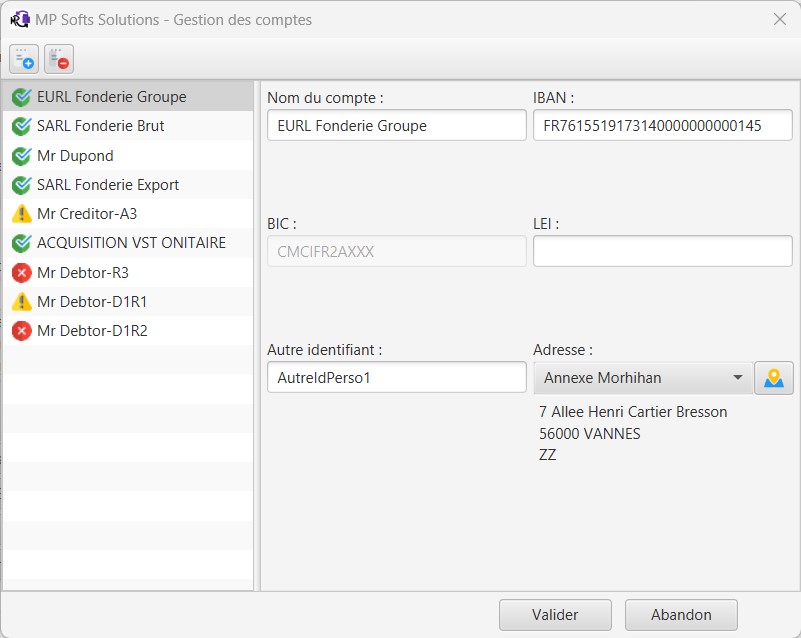This screenshot has height=638, width=801.
Task: Click the empty LEI input field
Action: click(663, 251)
